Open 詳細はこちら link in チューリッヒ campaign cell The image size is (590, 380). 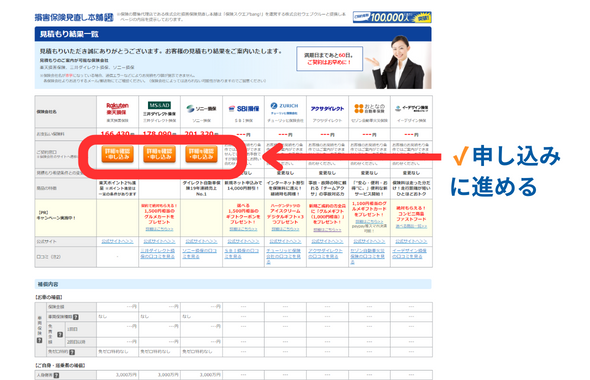coord(285,229)
